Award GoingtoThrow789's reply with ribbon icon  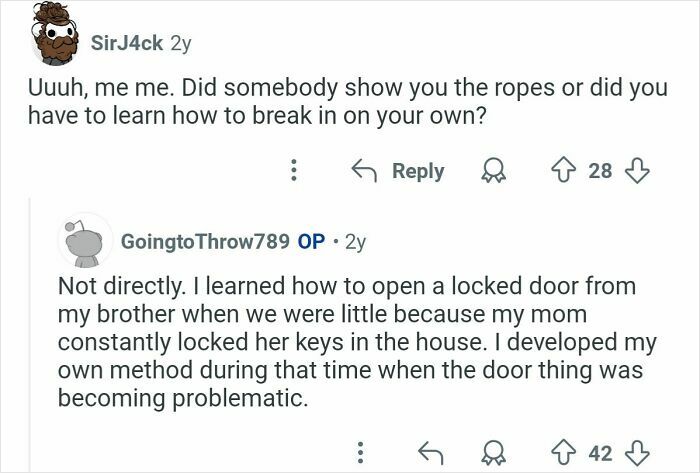point(493,453)
